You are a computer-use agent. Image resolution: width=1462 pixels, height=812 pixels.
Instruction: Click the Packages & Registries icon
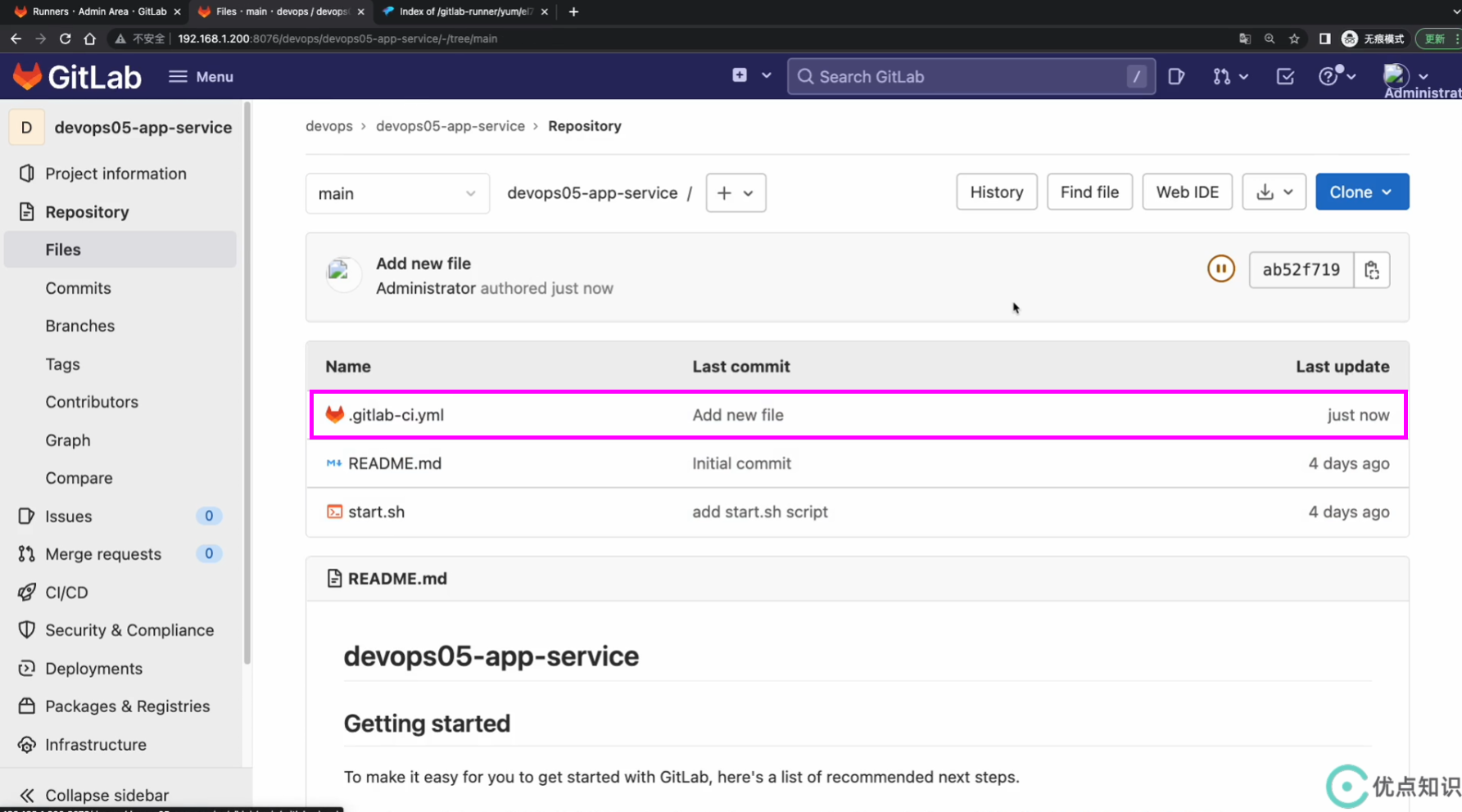click(x=26, y=706)
